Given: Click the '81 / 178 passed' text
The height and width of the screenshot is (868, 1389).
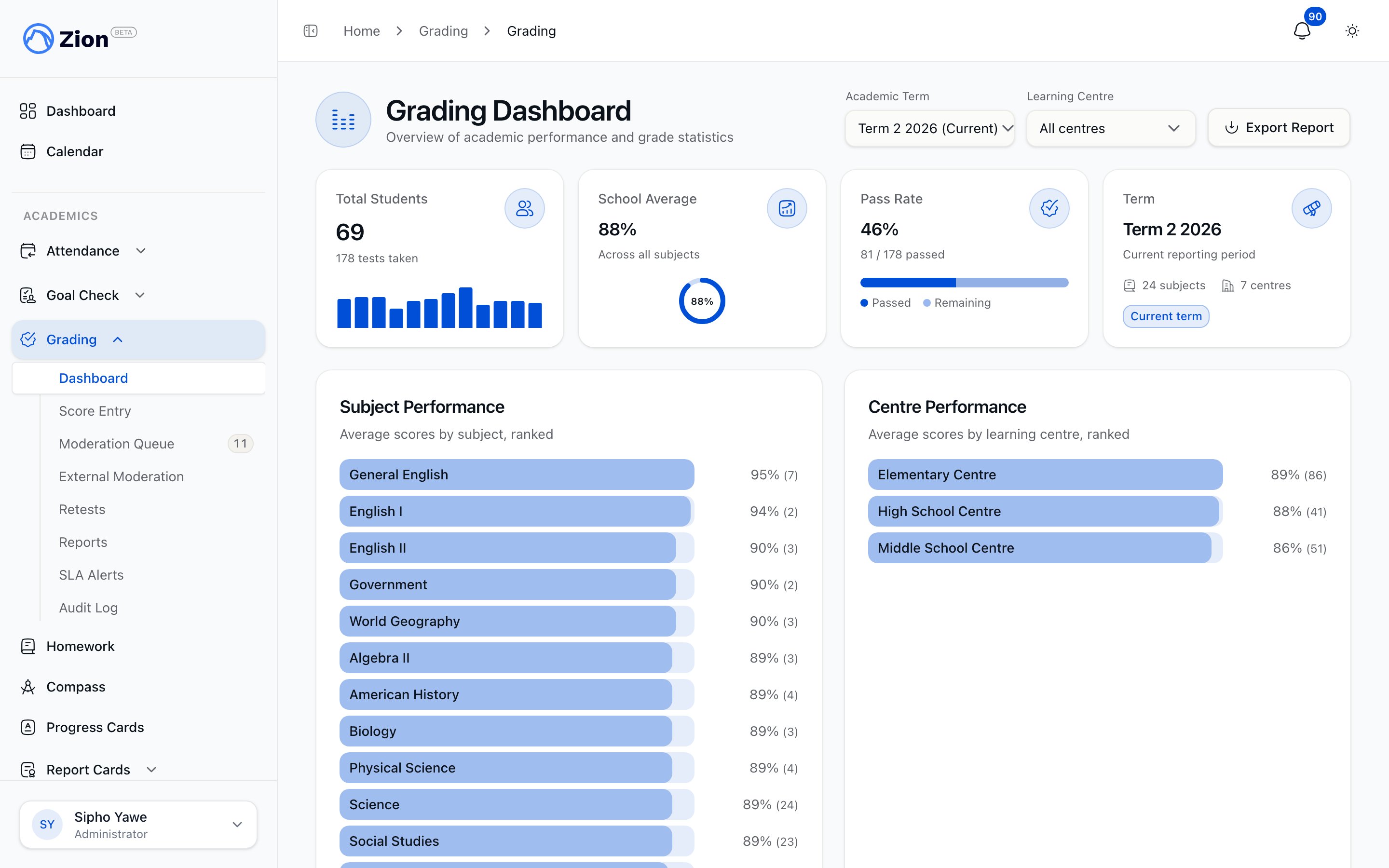Looking at the screenshot, I should coord(902,254).
